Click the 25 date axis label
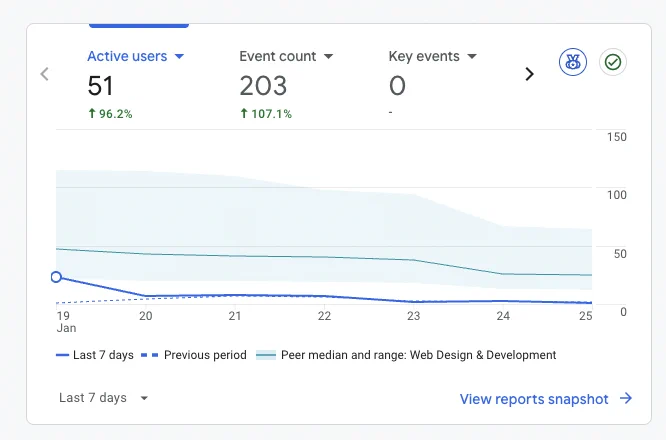 click(586, 316)
